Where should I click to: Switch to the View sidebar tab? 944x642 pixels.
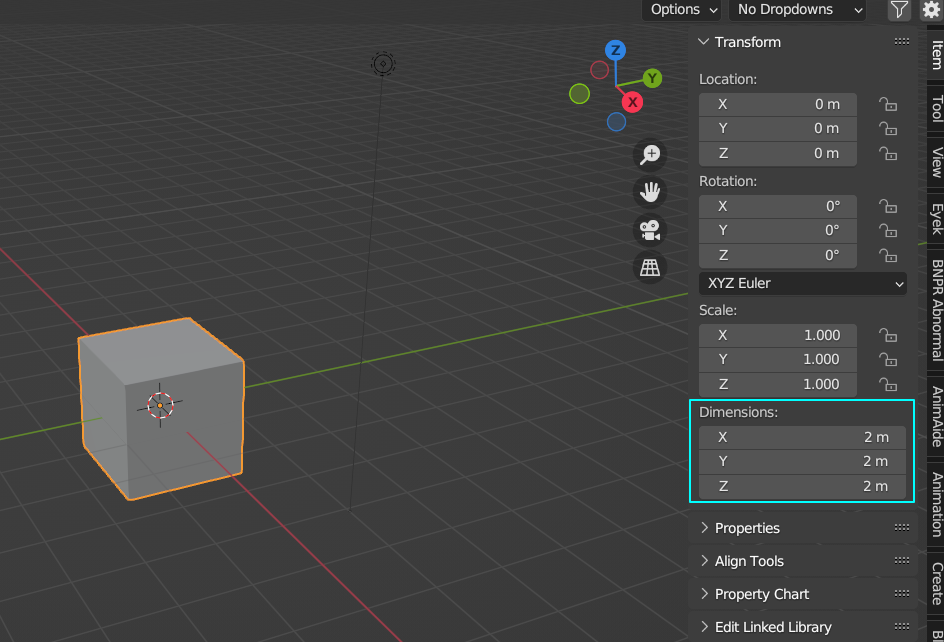pyautogui.click(x=936, y=162)
